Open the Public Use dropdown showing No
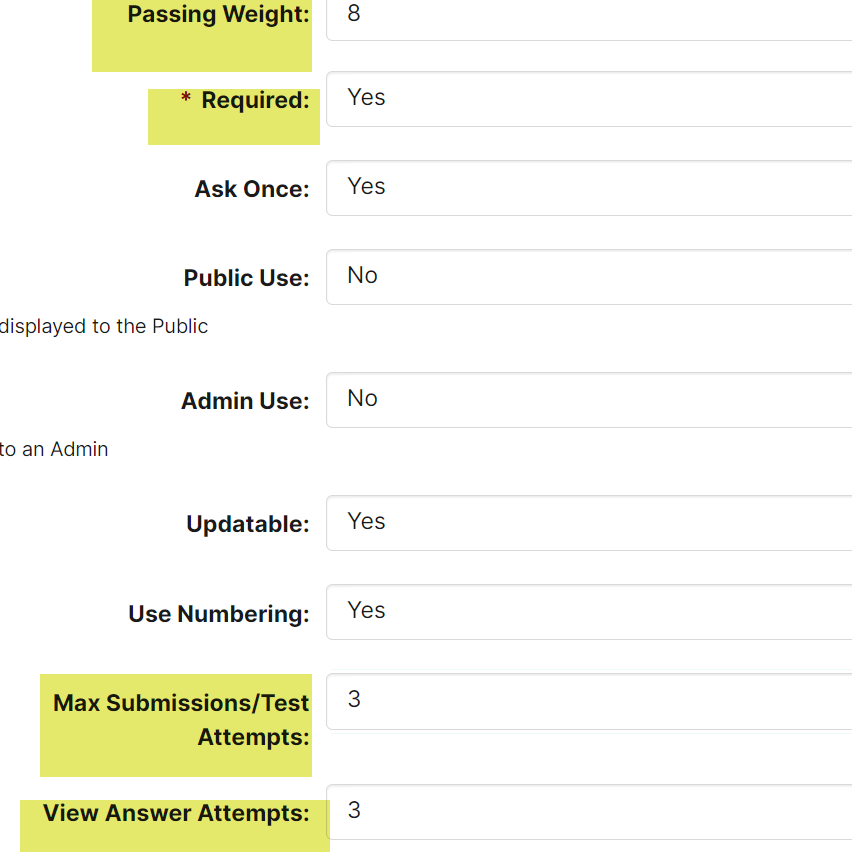Screen dimensions: 852x852 (x=588, y=276)
